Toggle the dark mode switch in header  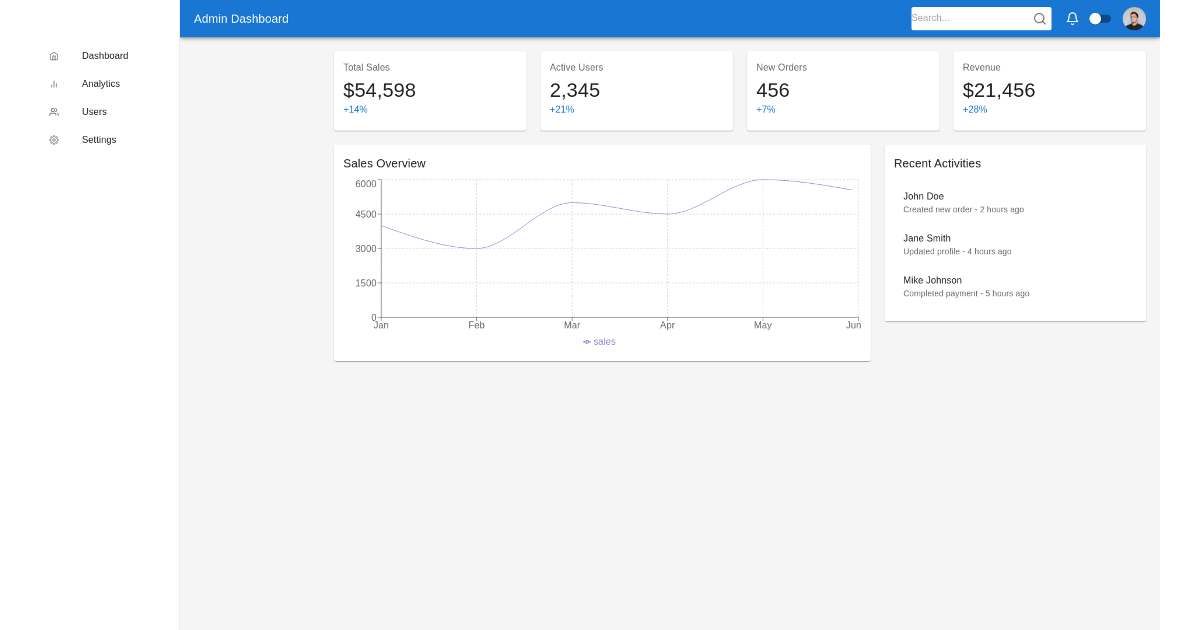click(1099, 19)
